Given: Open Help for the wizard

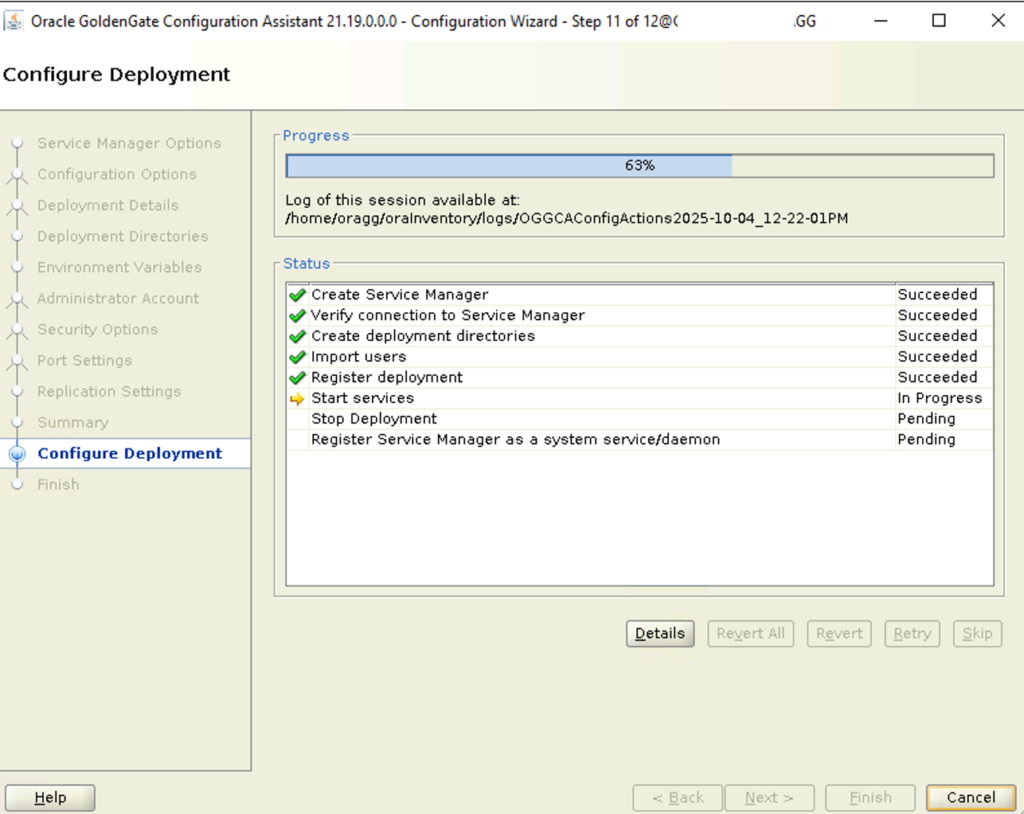Looking at the screenshot, I should (x=50, y=798).
